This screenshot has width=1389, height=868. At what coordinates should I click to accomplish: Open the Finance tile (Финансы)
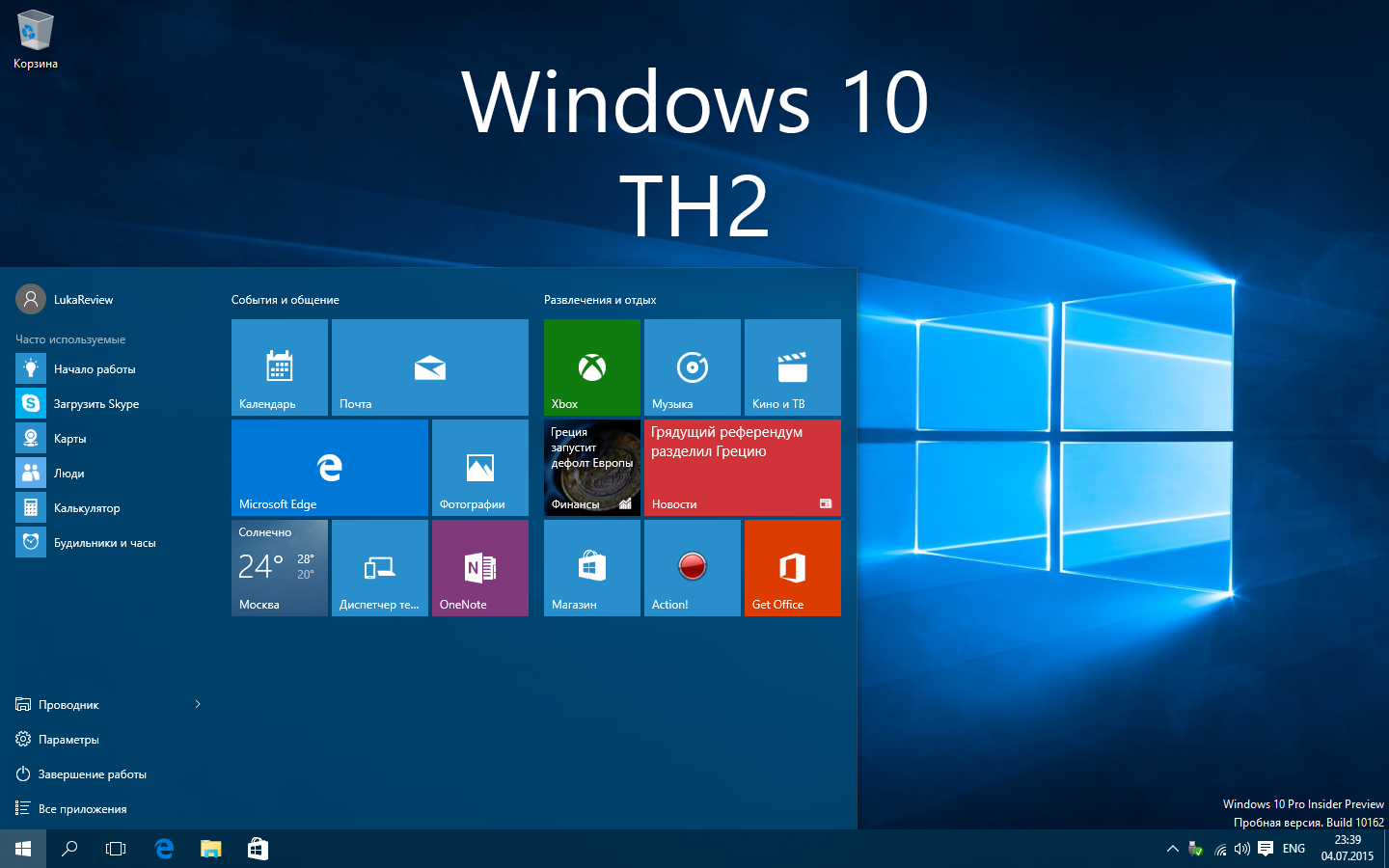point(592,468)
